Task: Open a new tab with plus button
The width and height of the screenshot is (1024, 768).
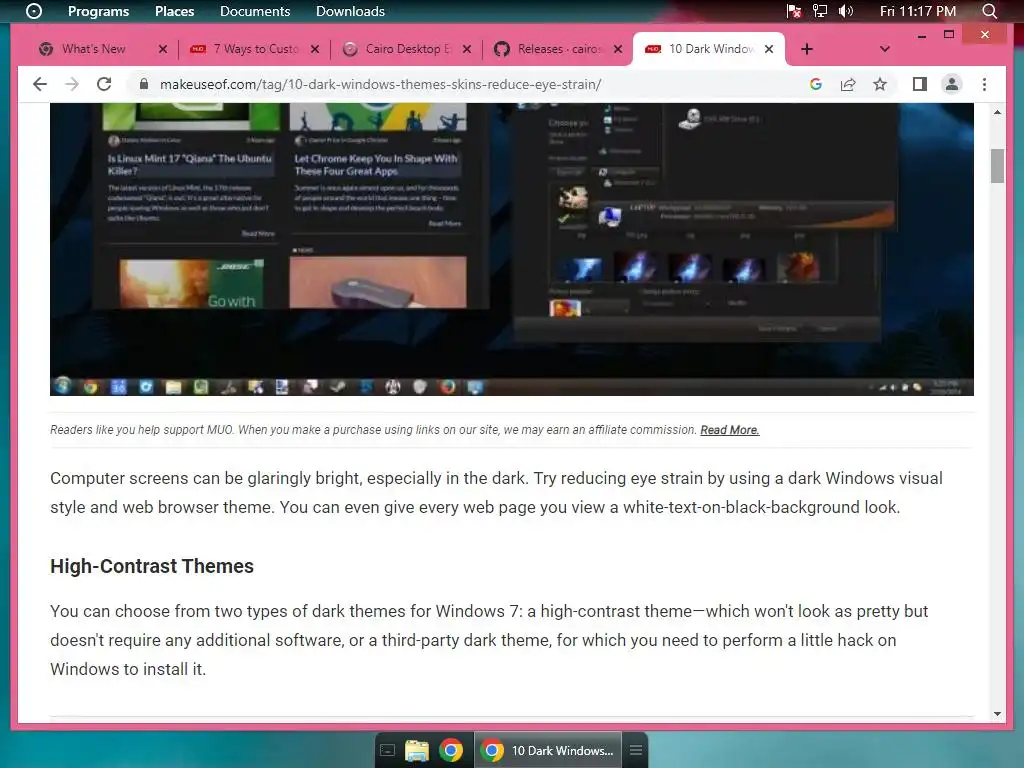Action: coord(807,49)
